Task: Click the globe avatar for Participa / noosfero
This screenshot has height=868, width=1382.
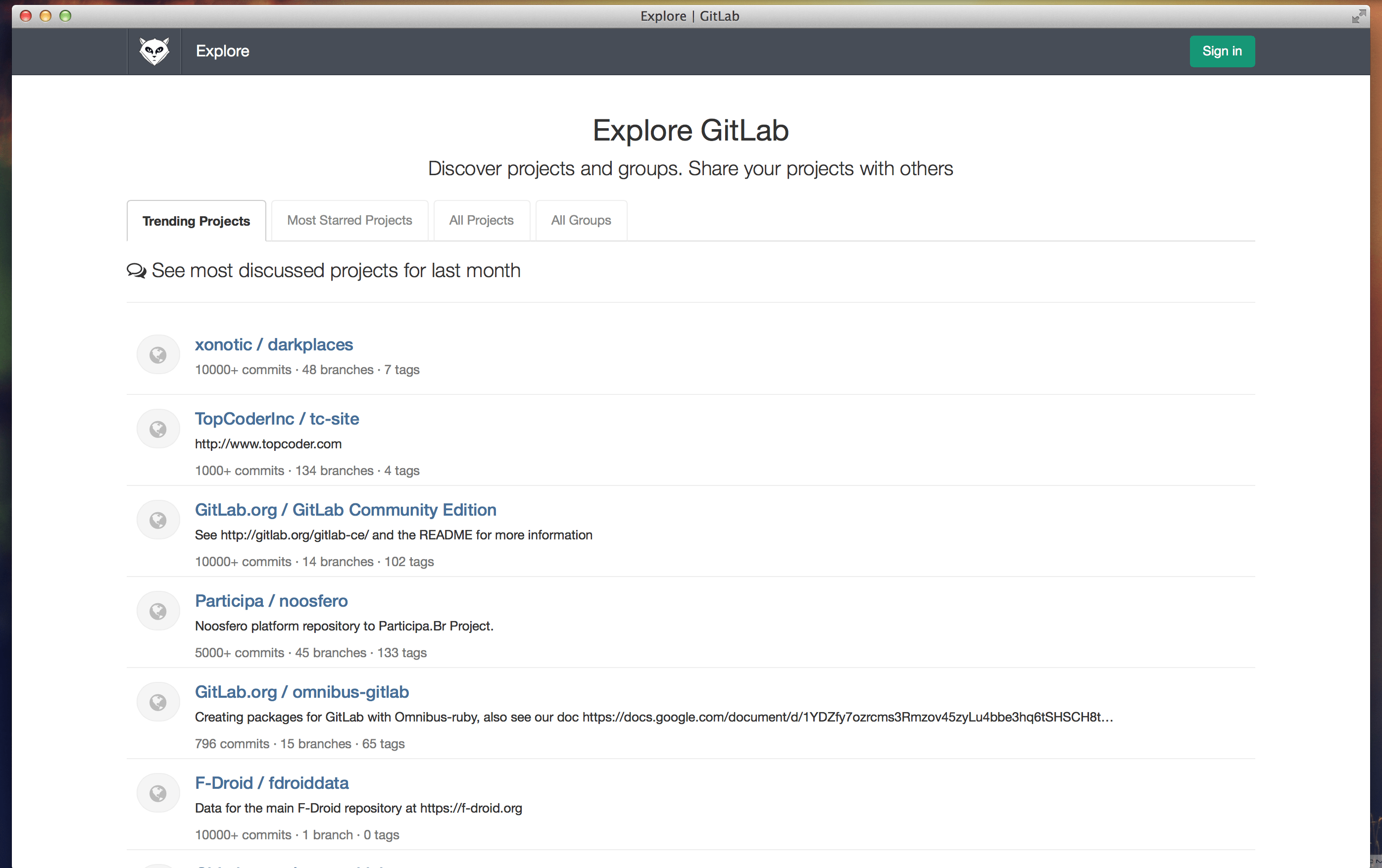Action: (x=158, y=610)
